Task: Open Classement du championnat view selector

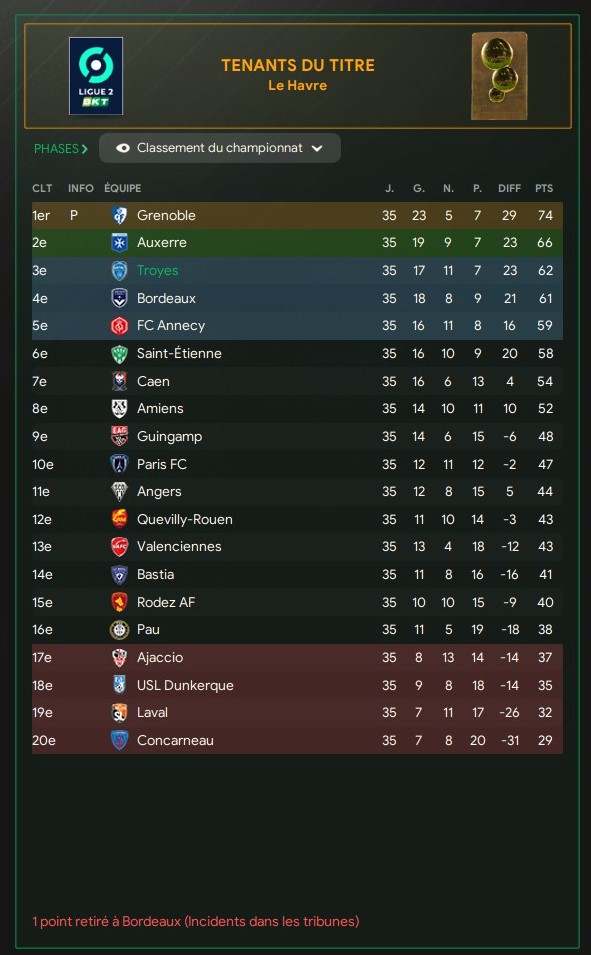Action: [219, 148]
